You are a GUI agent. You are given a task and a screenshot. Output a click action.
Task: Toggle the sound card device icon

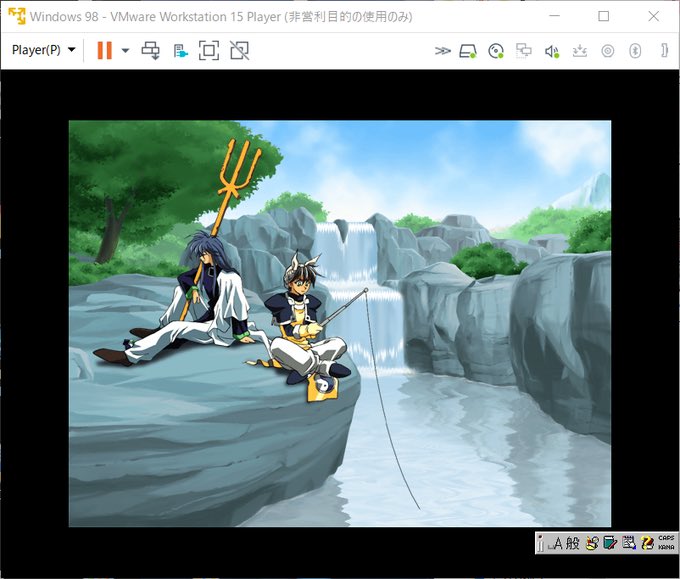552,52
